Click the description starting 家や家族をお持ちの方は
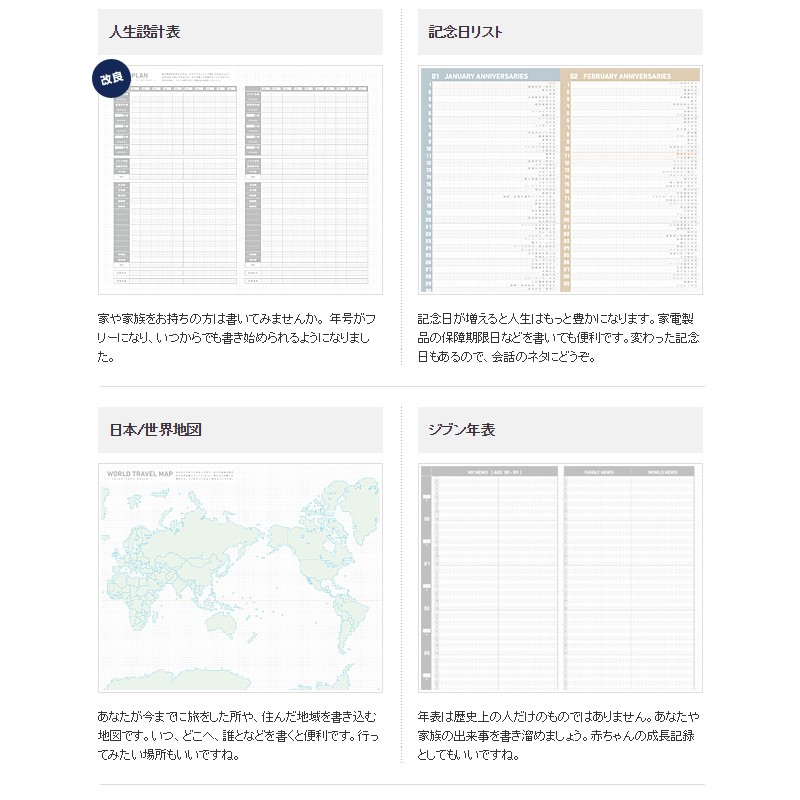 (237, 338)
